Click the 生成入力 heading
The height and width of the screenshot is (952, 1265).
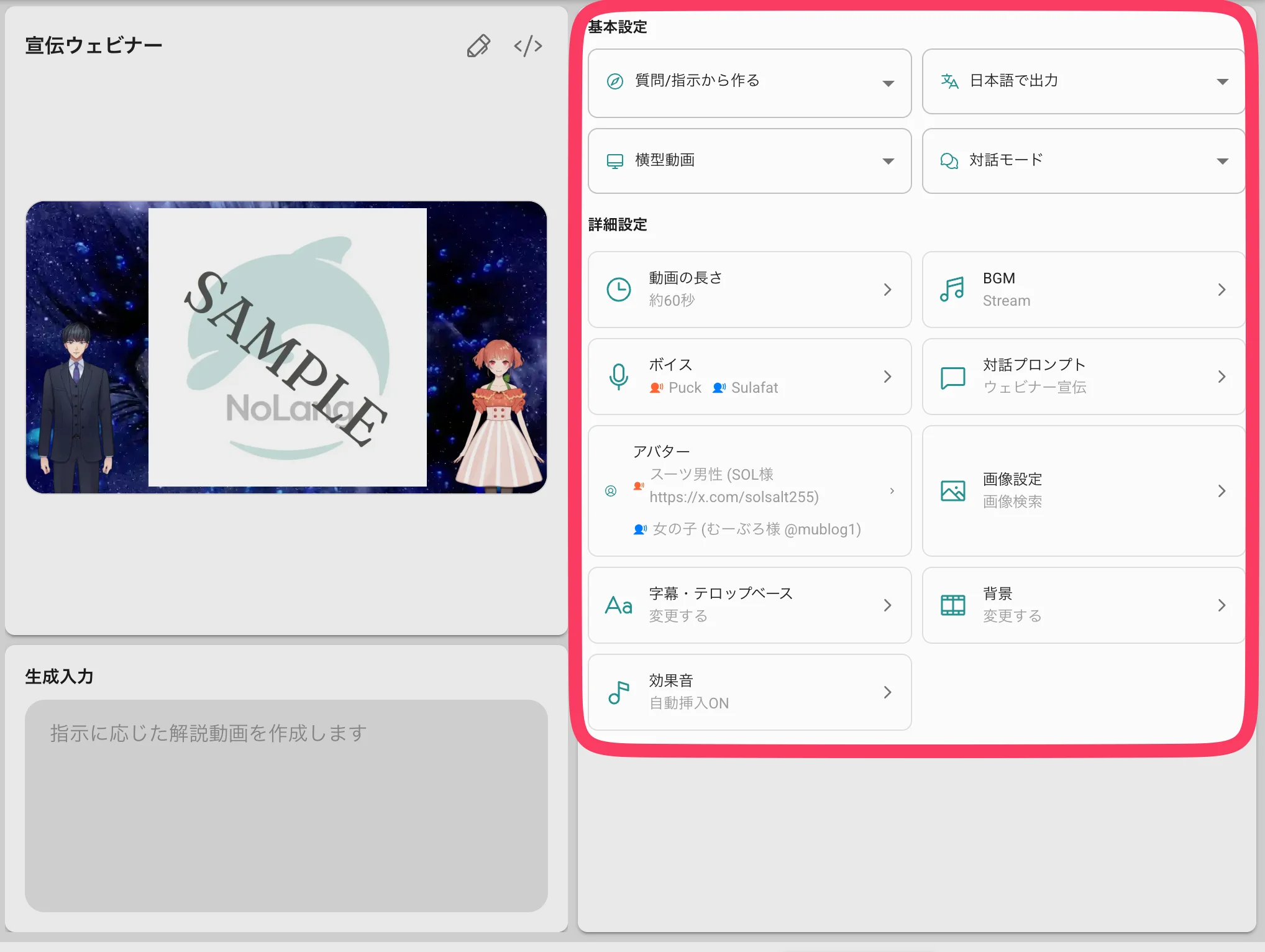(x=59, y=677)
